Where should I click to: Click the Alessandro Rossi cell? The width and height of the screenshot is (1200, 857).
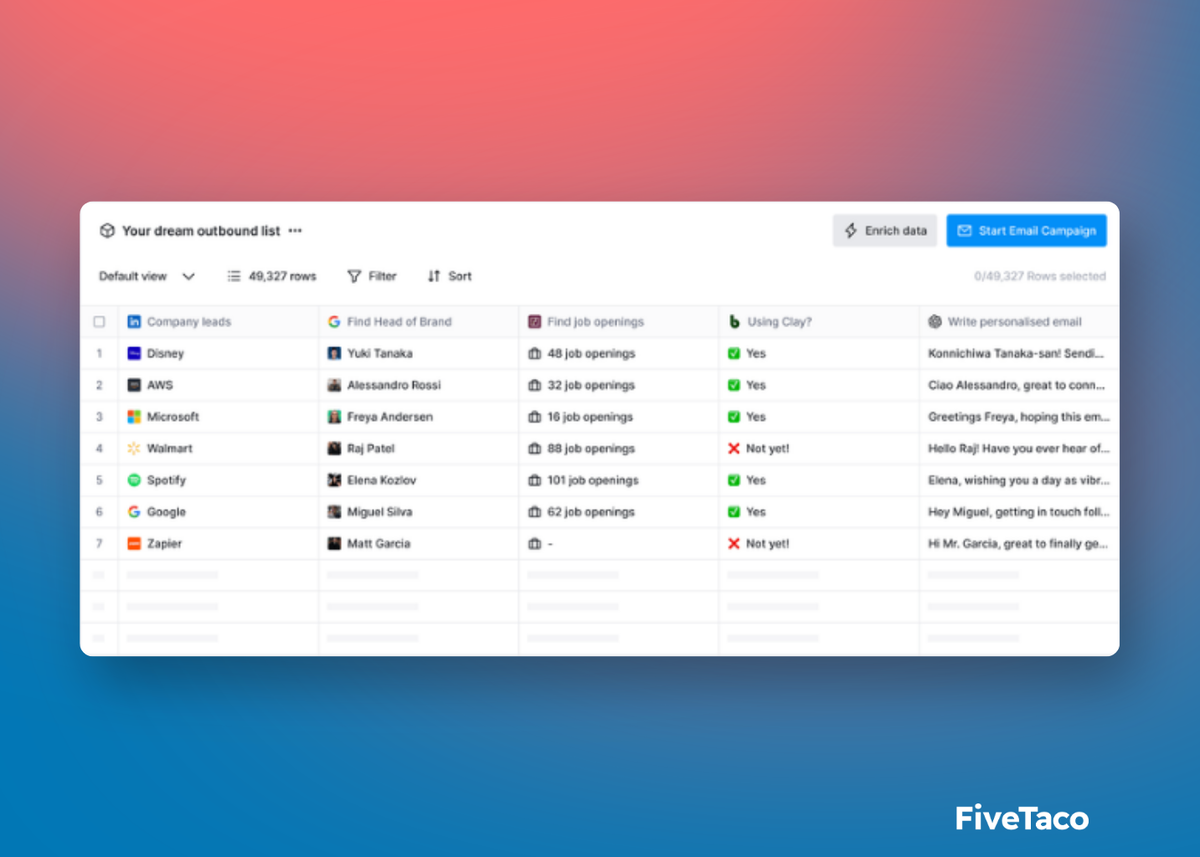pos(419,385)
